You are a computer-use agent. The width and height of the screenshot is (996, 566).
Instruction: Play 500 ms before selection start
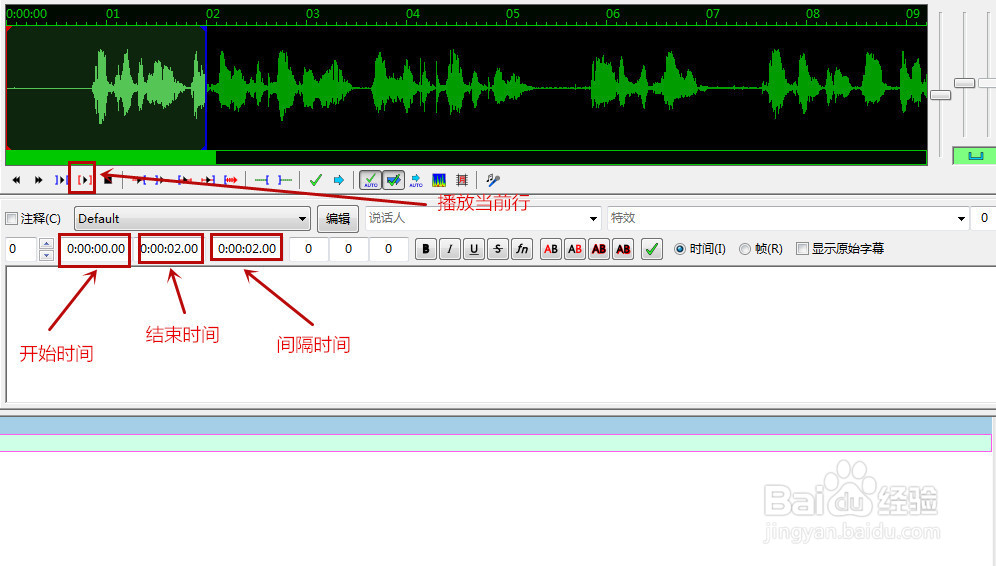[140, 180]
